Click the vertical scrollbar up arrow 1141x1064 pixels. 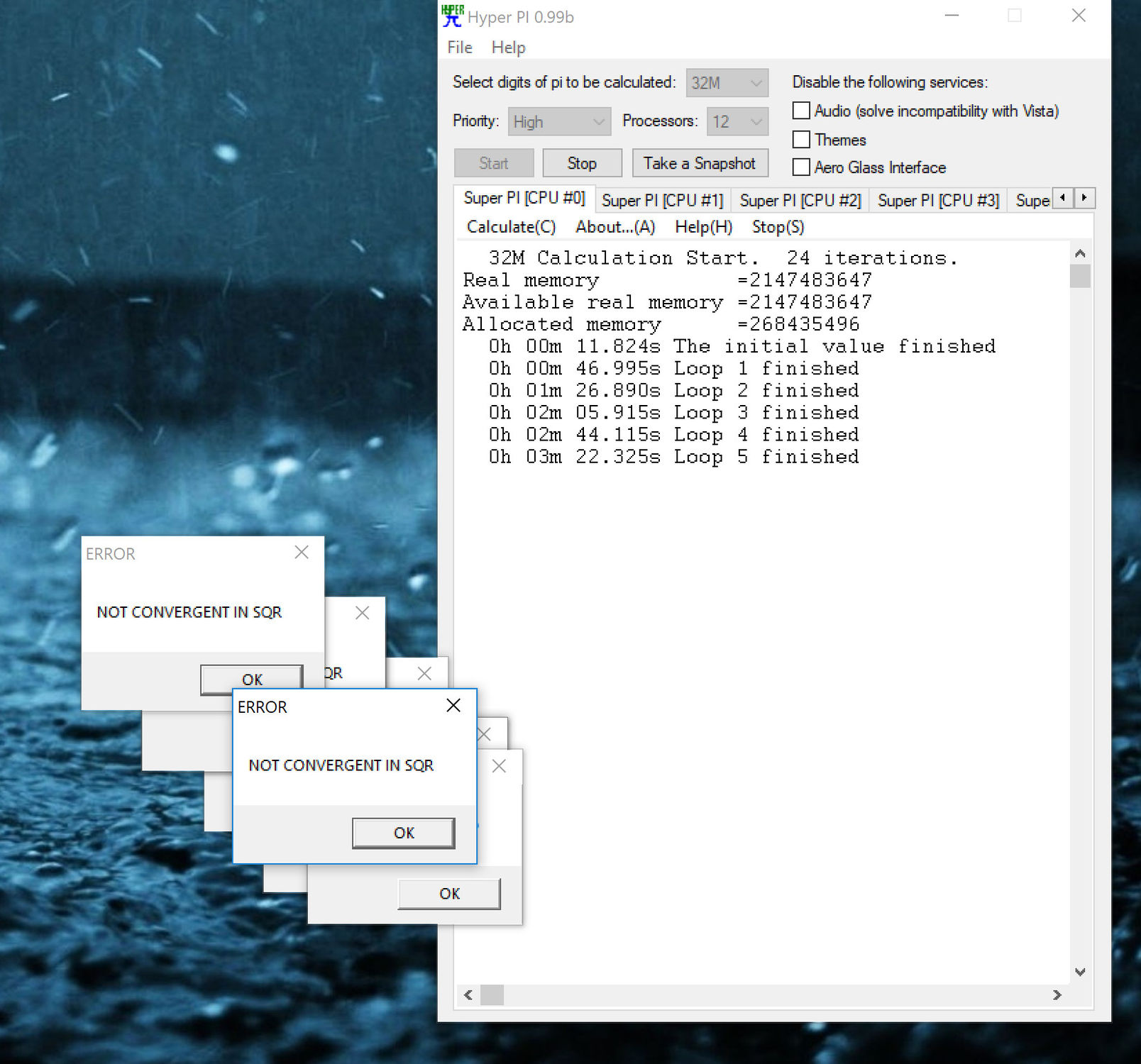point(1080,253)
